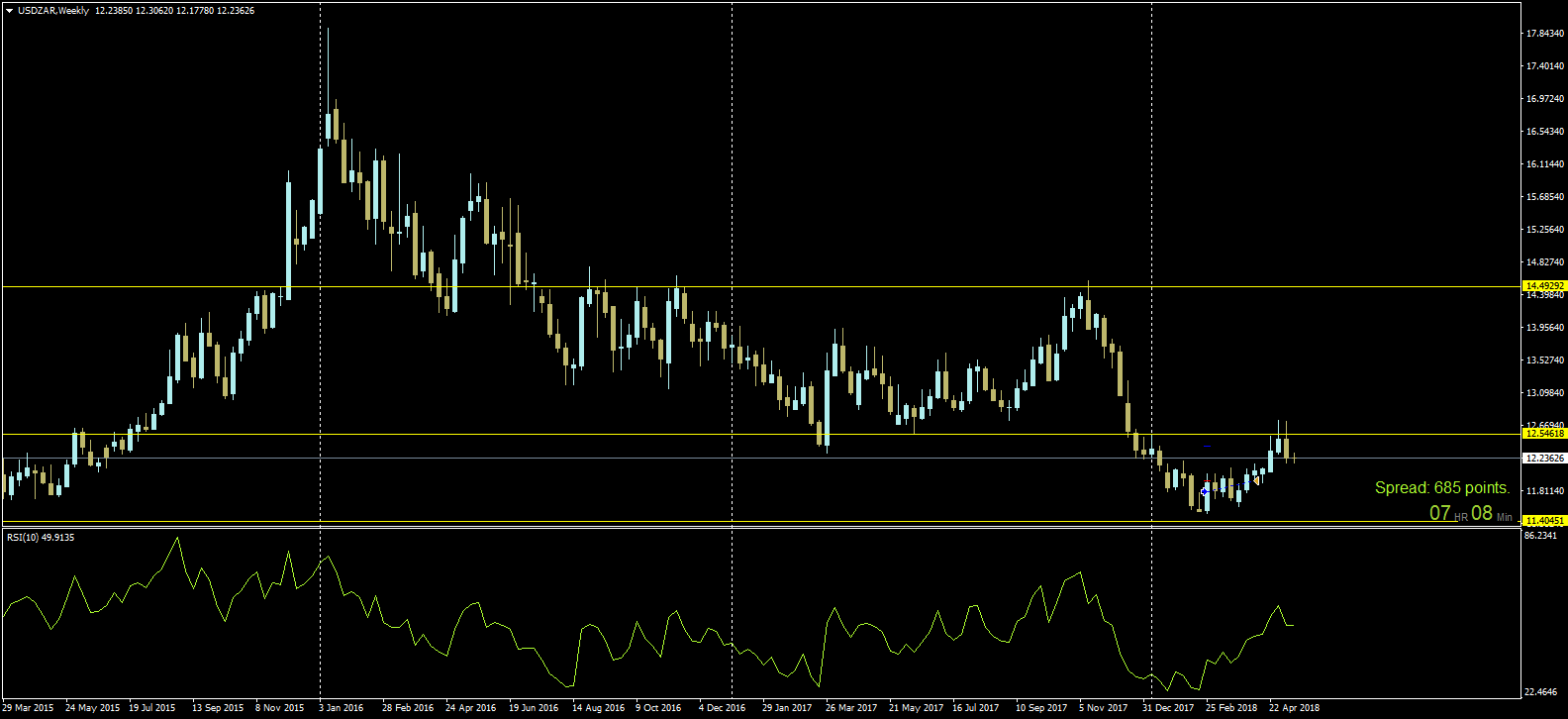Click the 15.68540 price scale value
This screenshot has width=1568, height=719.
1545,197
